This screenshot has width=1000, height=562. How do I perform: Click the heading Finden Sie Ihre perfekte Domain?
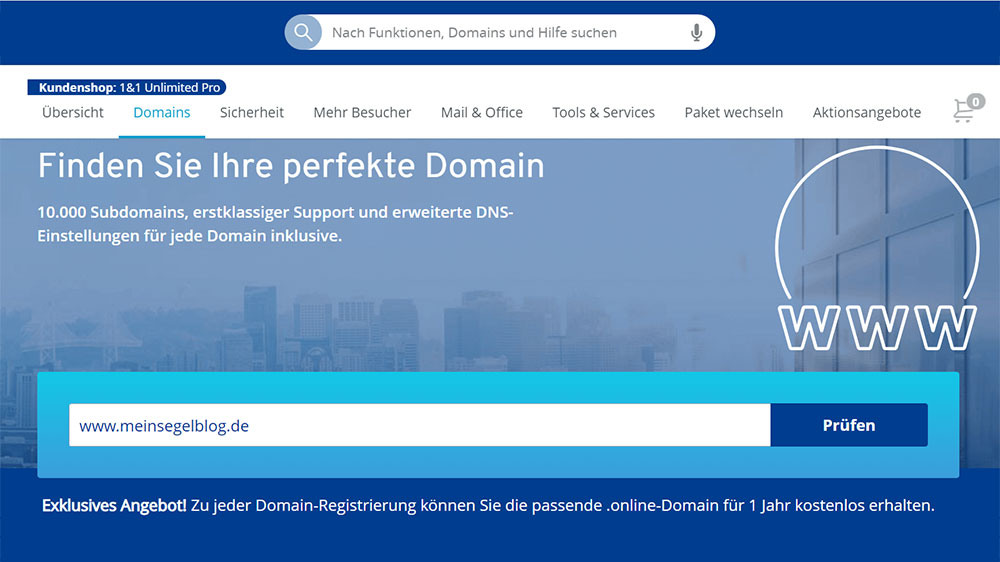[x=291, y=166]
